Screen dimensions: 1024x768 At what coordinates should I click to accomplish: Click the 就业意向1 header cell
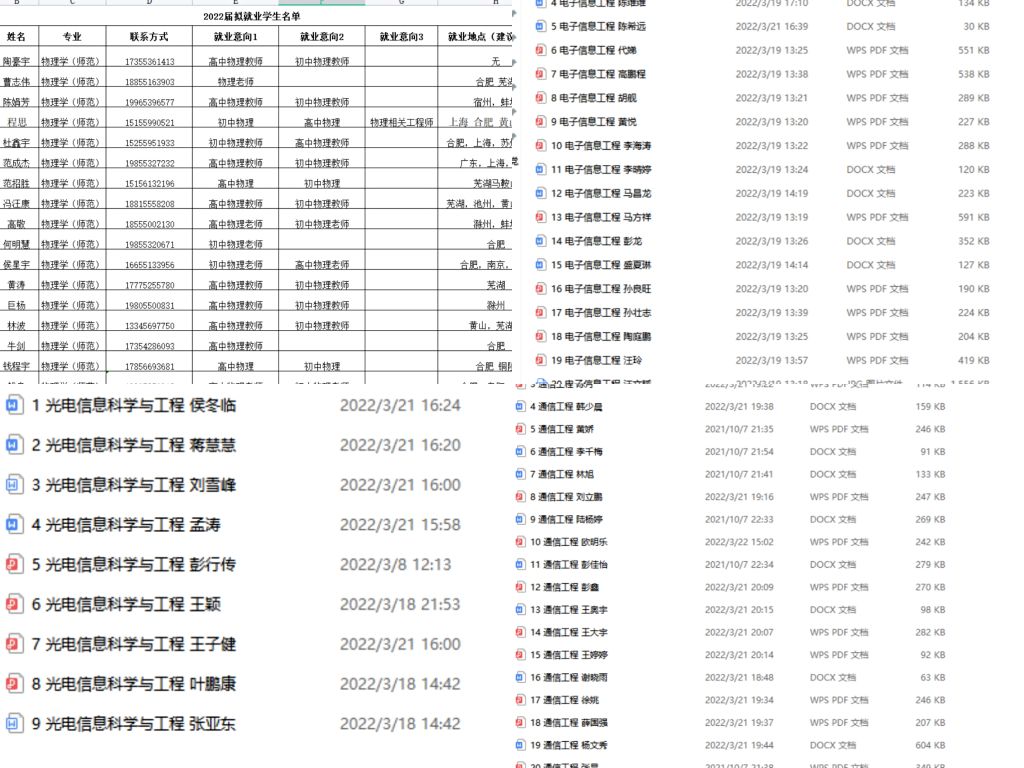(235, 37)
